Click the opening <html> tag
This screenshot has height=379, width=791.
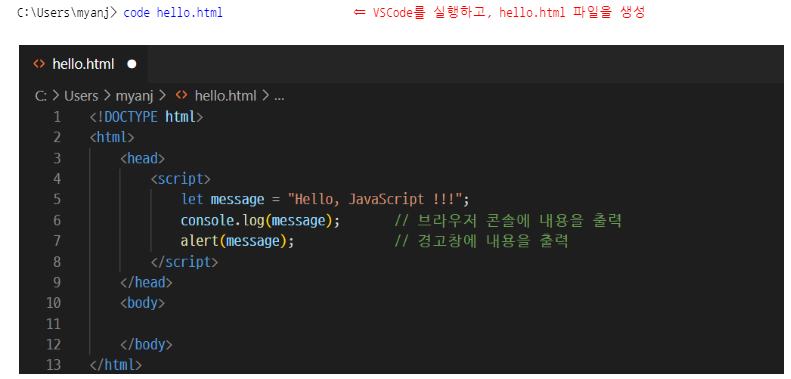pyautogui.click(x=112, y=137)
